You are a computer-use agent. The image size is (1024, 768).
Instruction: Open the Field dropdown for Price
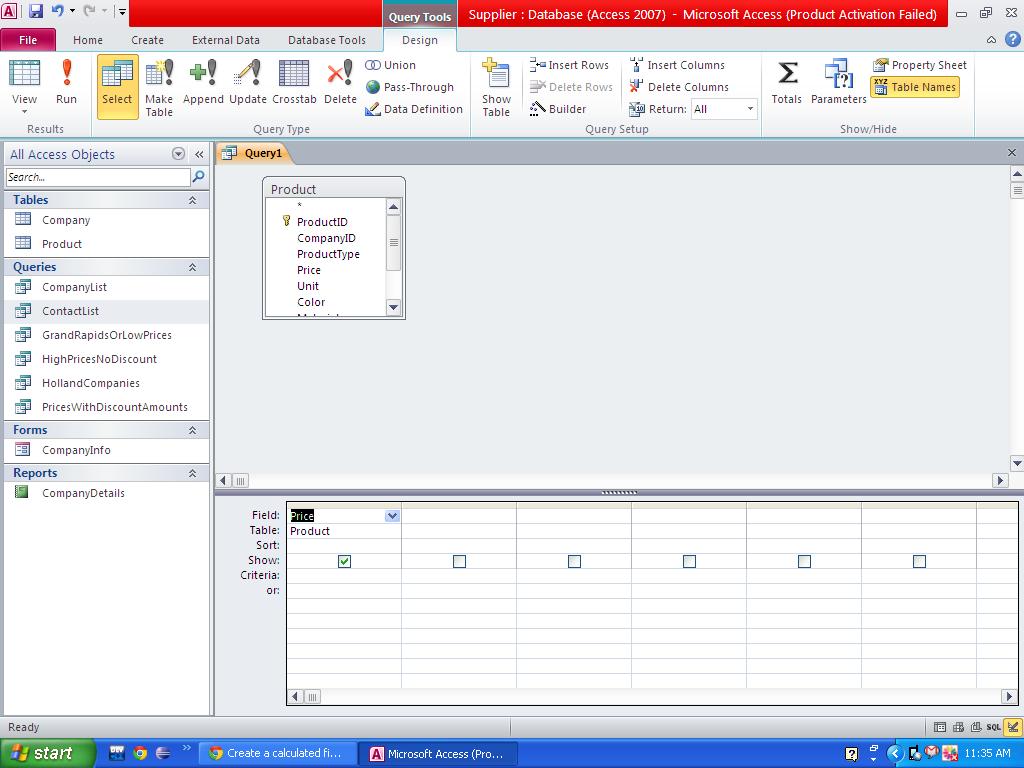392,516
